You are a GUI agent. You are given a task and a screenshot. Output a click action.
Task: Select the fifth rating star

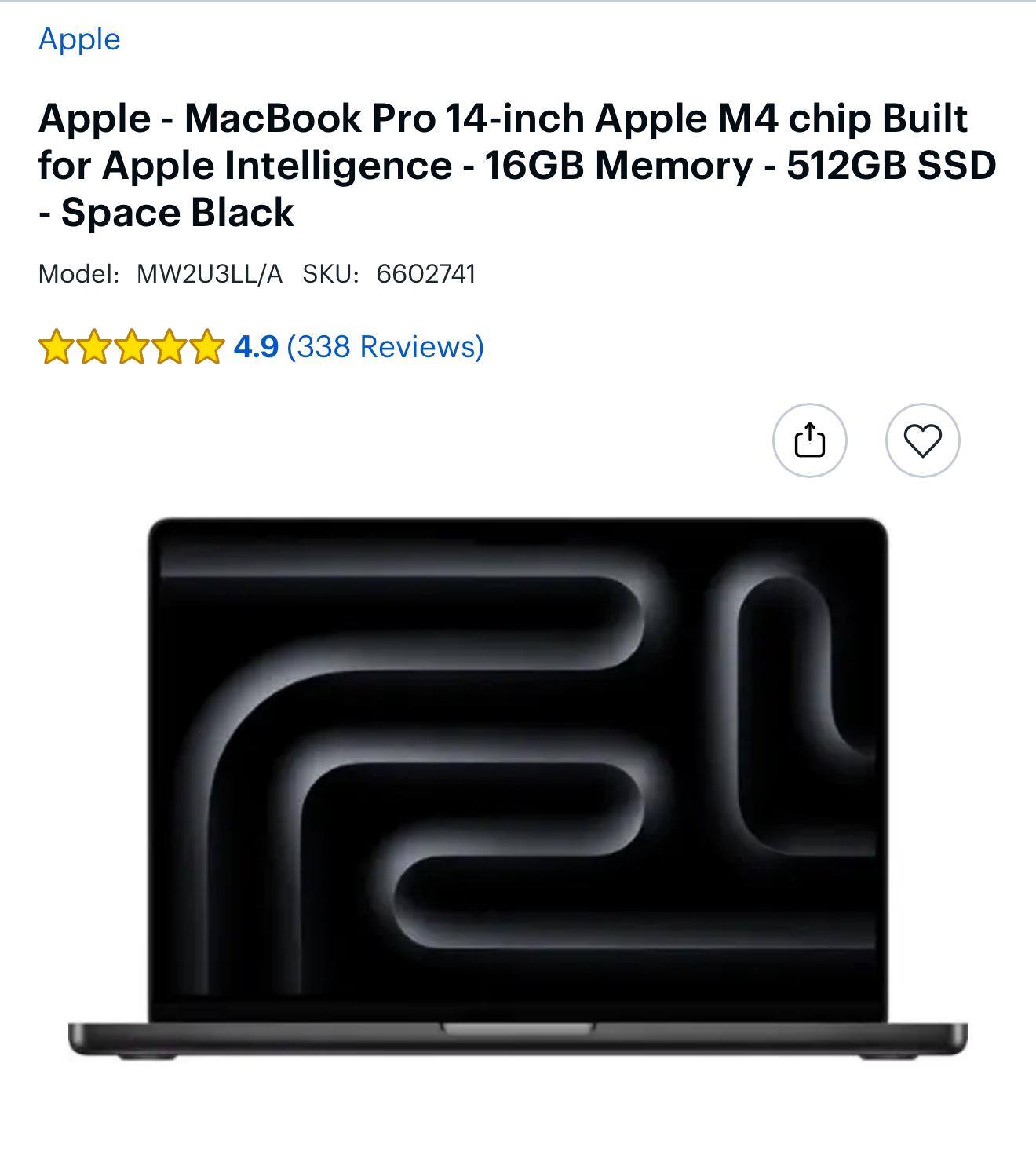(206, 347)
